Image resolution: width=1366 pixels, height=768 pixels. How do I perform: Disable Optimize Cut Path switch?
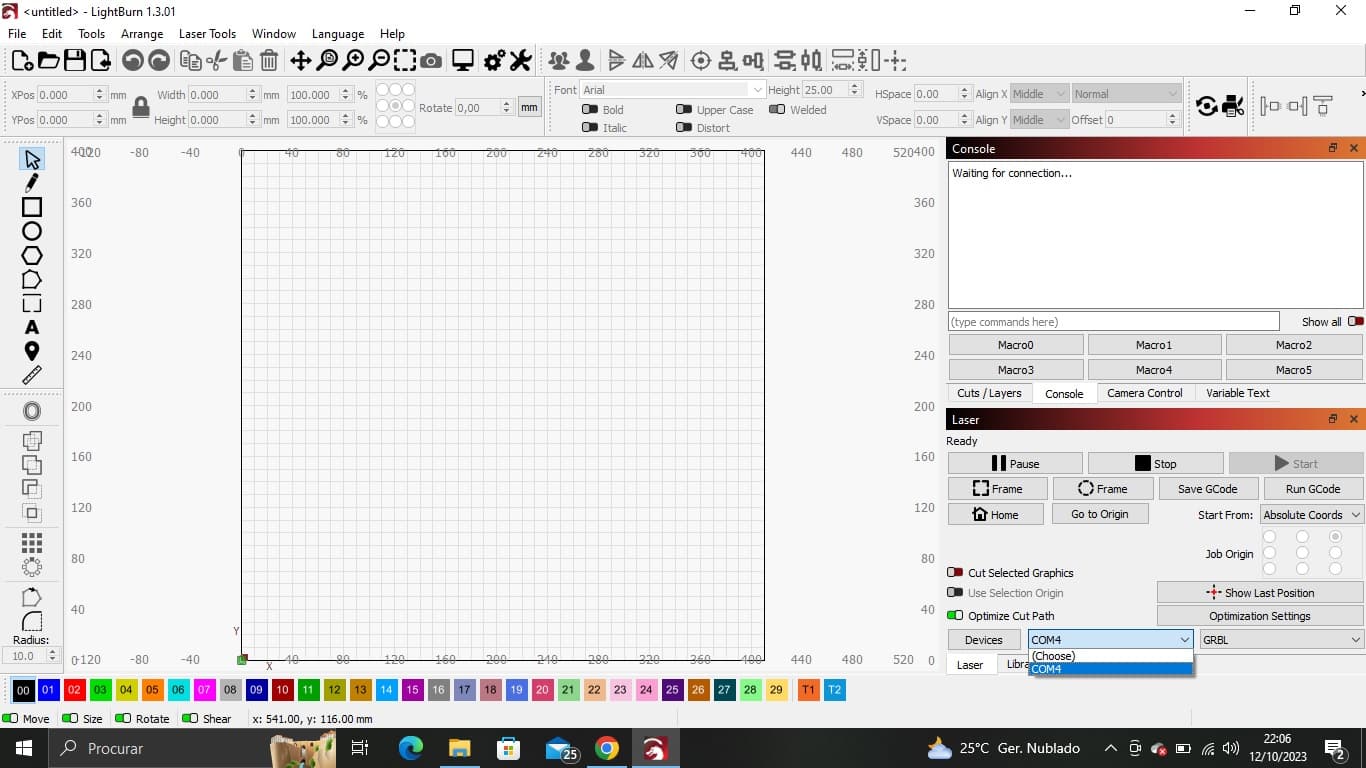[955, 616]
